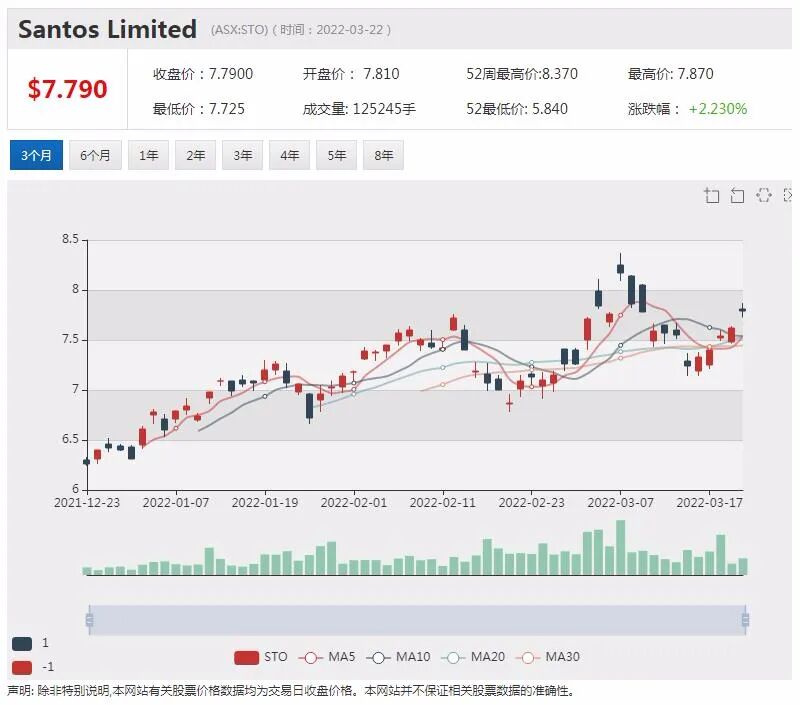Image resolution: width=800 pixels, height=705 pixels.
Task: Click the 8.5 price axis label
Action: click(70, 239)
